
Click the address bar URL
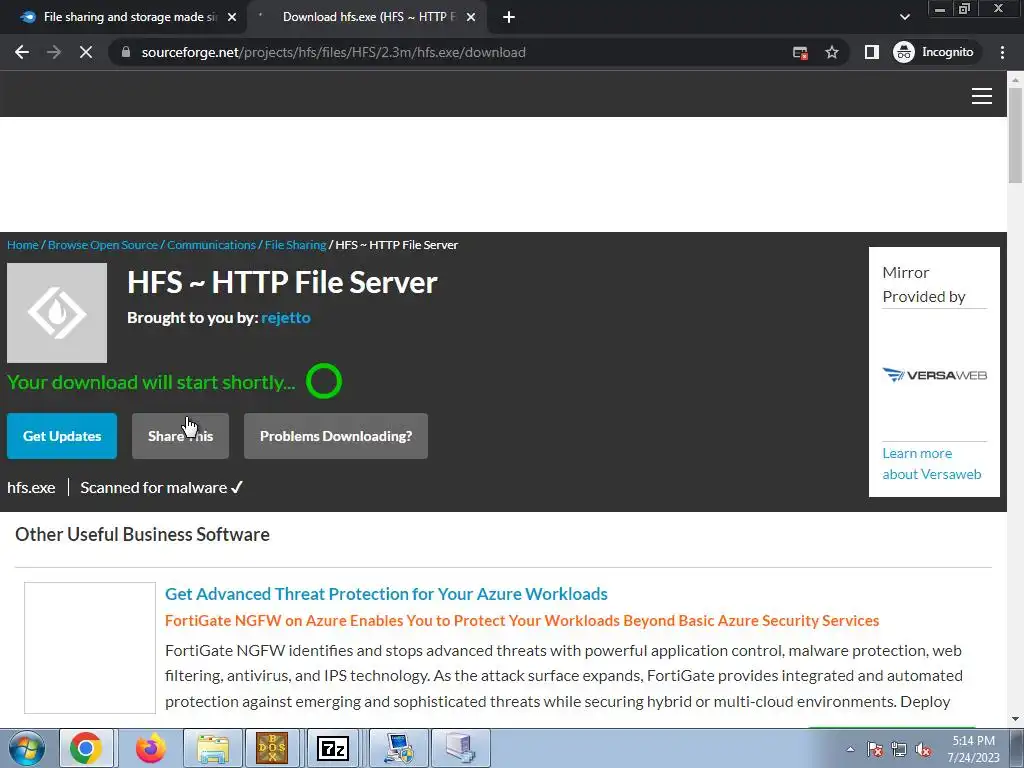click(x=333, y=52)
